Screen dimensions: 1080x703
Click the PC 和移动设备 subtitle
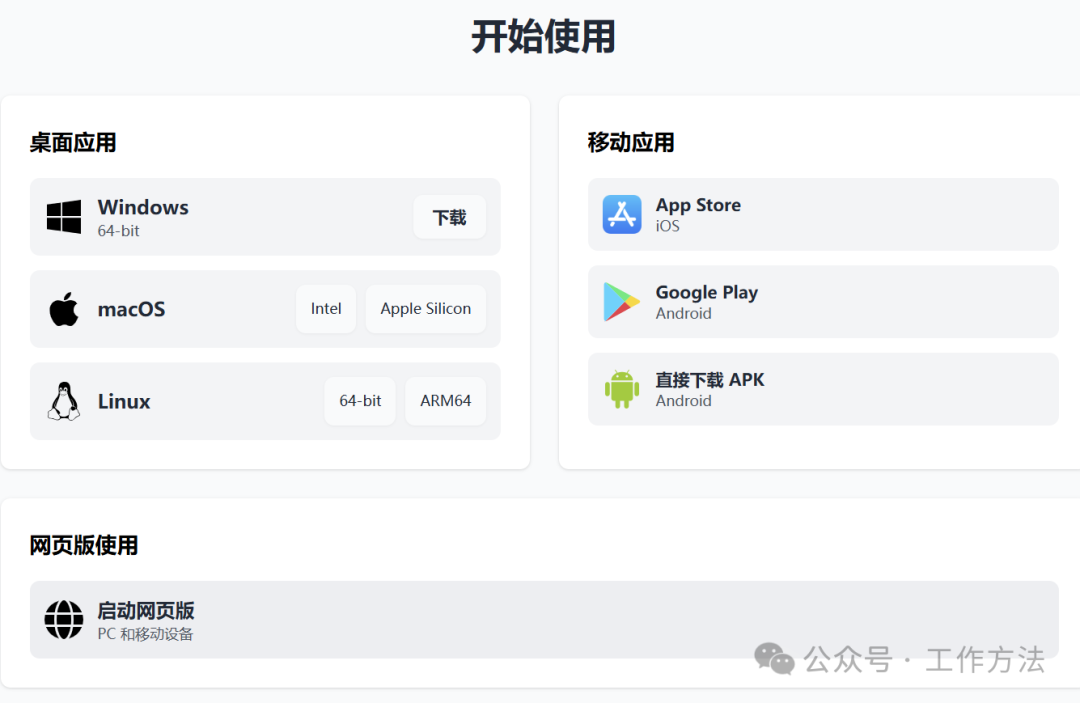pos(145,634)
